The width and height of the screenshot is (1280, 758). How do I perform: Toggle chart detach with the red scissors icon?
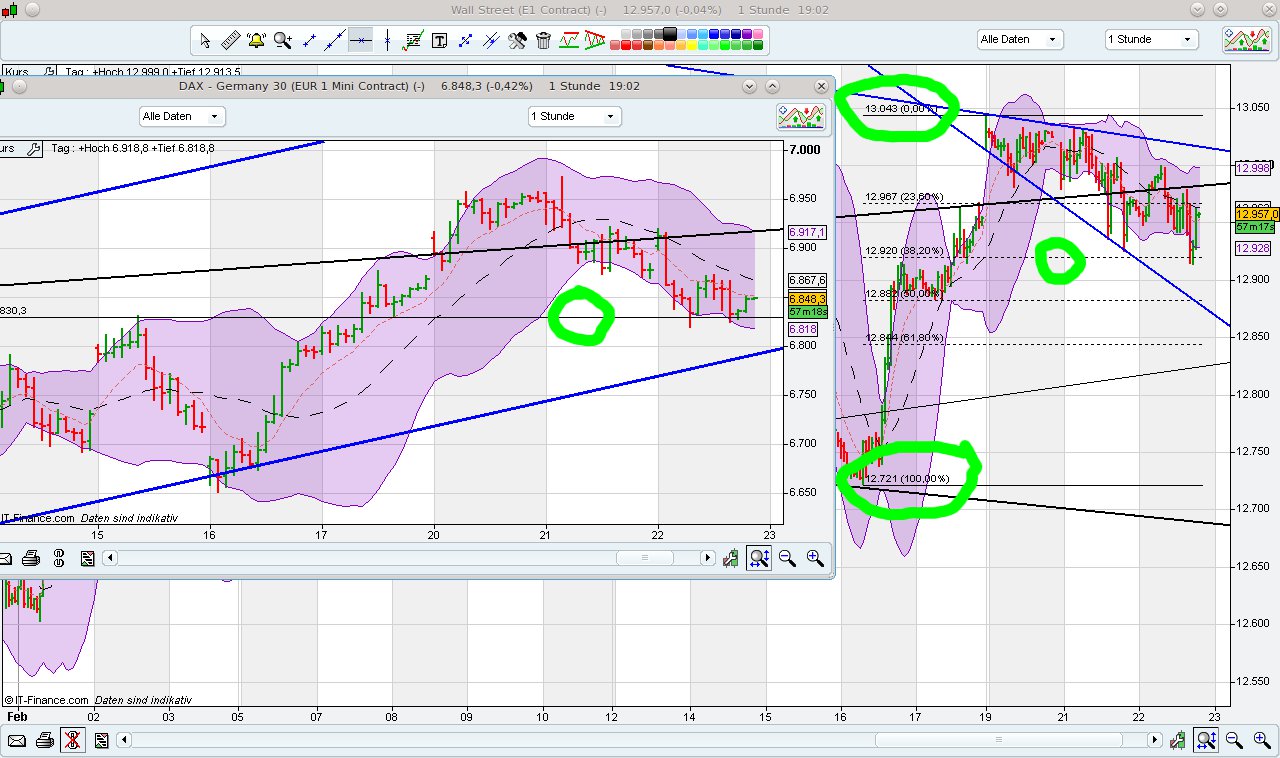pyautogui.click(x=72, y=740)
